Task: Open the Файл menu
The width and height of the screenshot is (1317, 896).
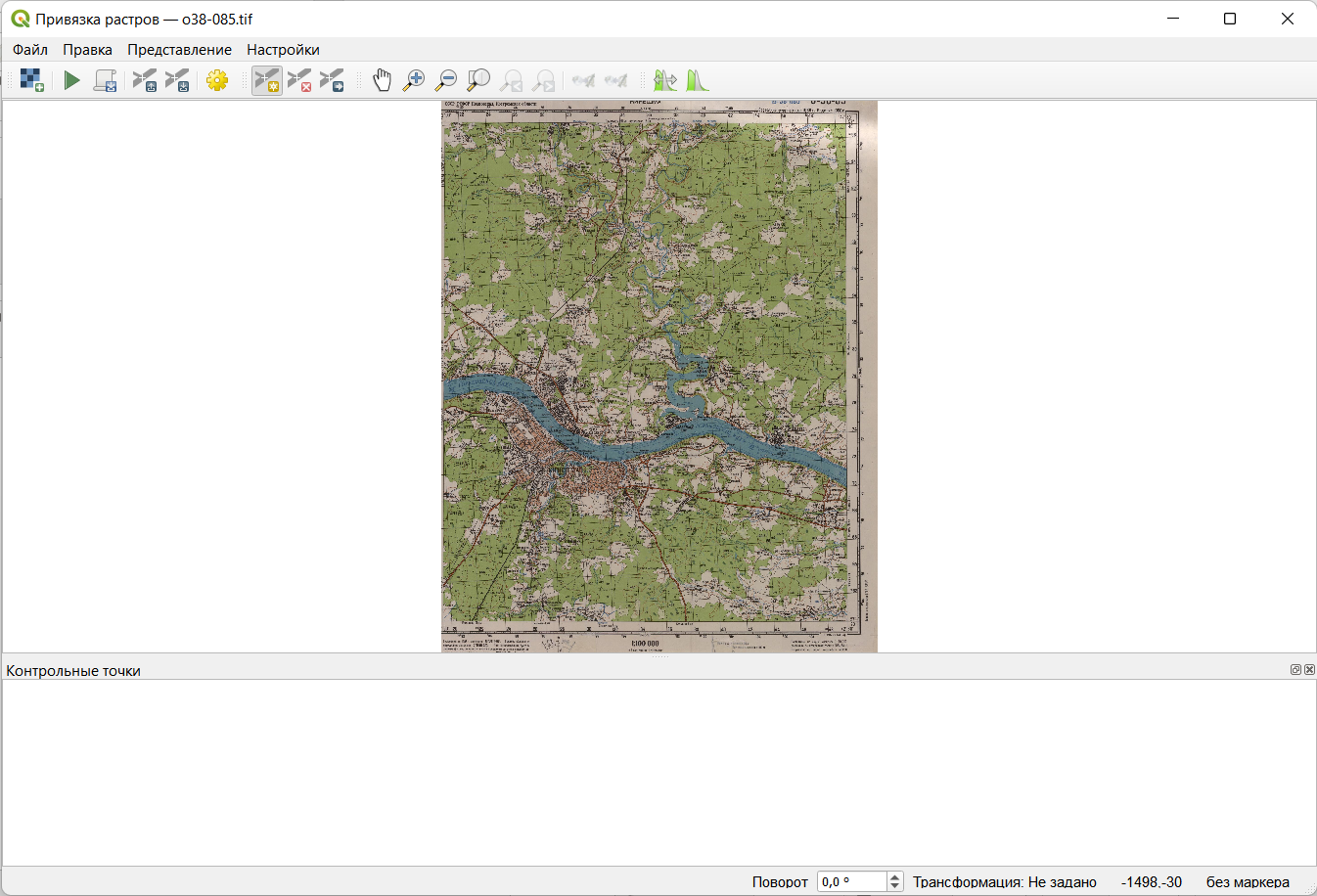Action: point(30,50)
